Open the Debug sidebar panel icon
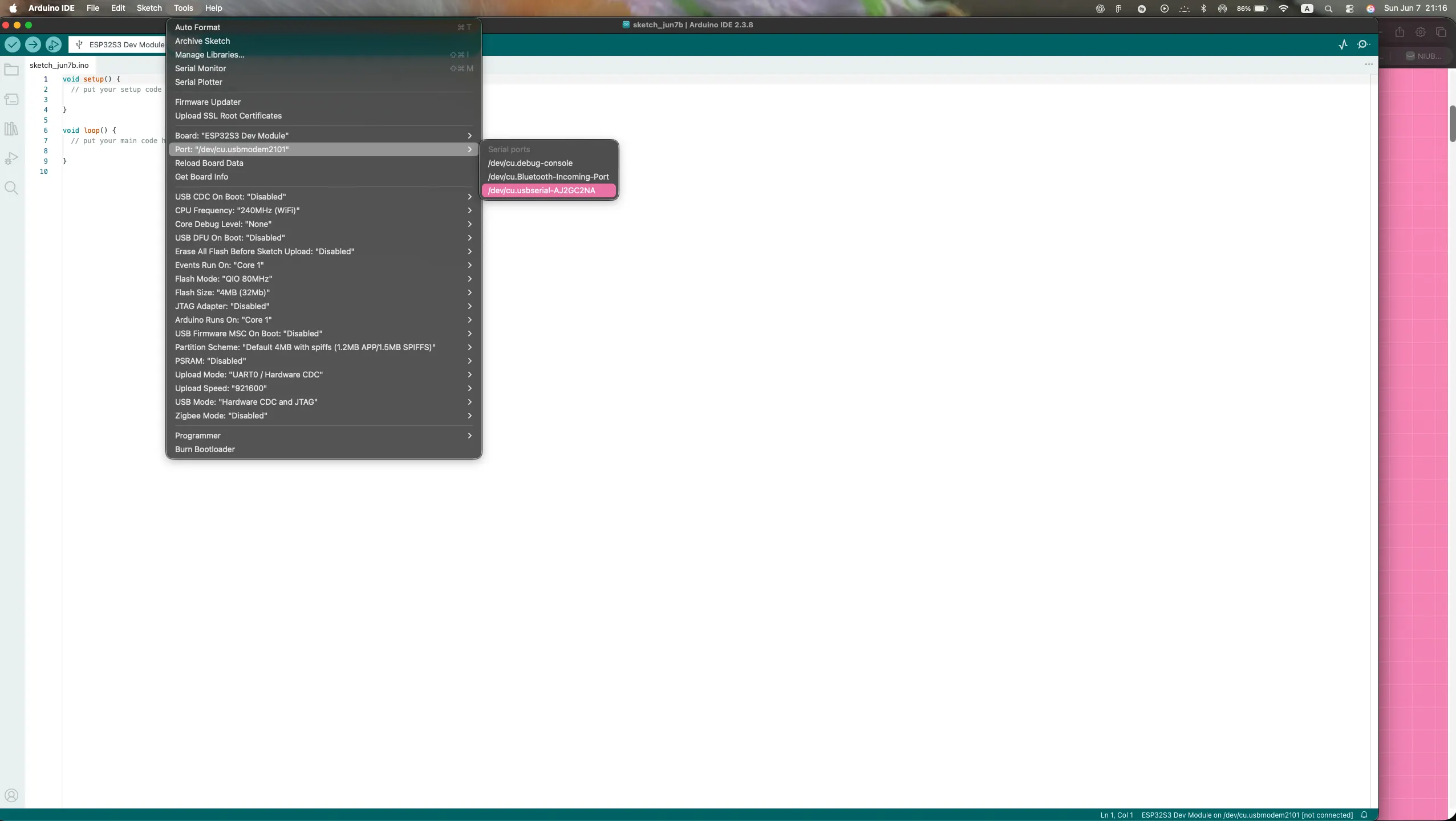The width and height of the screenshot is (1456, 821). click(x=11, y=158)
